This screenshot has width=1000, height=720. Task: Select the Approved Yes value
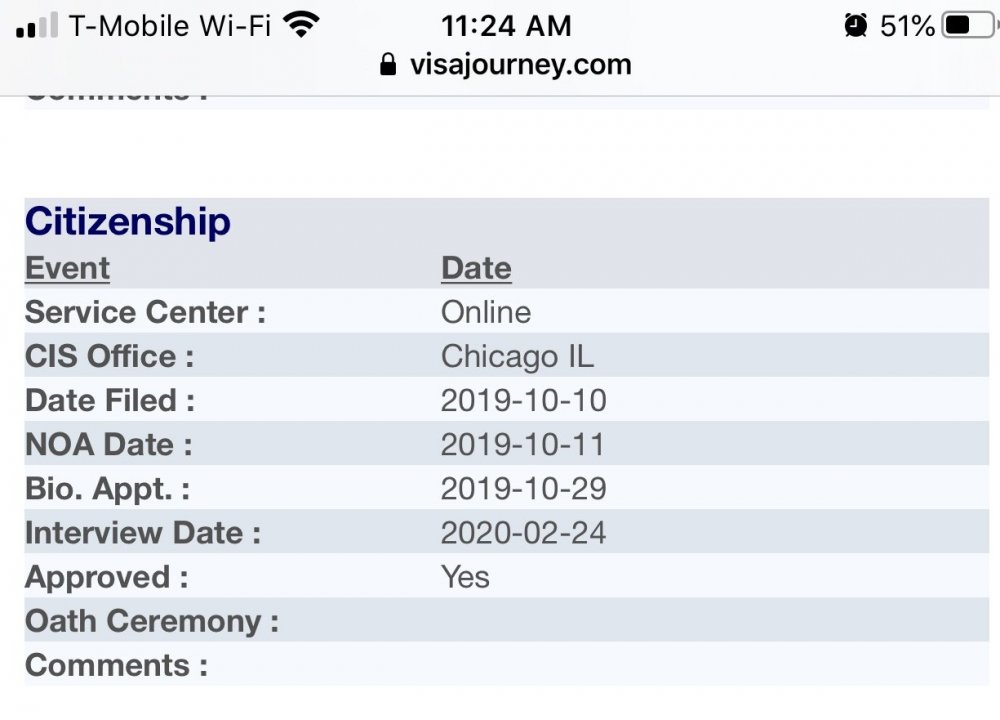pyautogui.click(x=466, y=577)
